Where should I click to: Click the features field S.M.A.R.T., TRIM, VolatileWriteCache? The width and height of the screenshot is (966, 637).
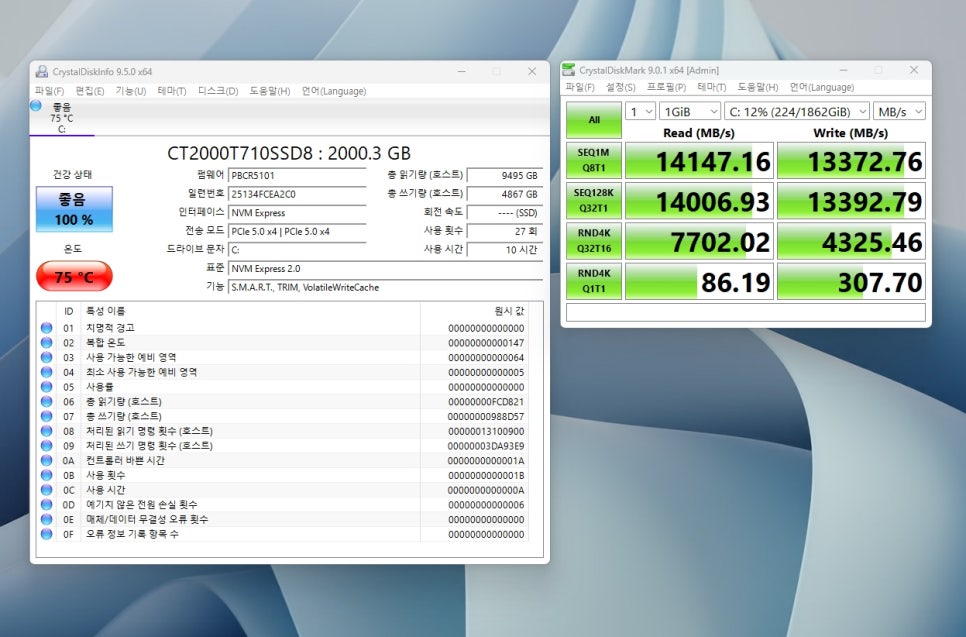click(385, 287)
